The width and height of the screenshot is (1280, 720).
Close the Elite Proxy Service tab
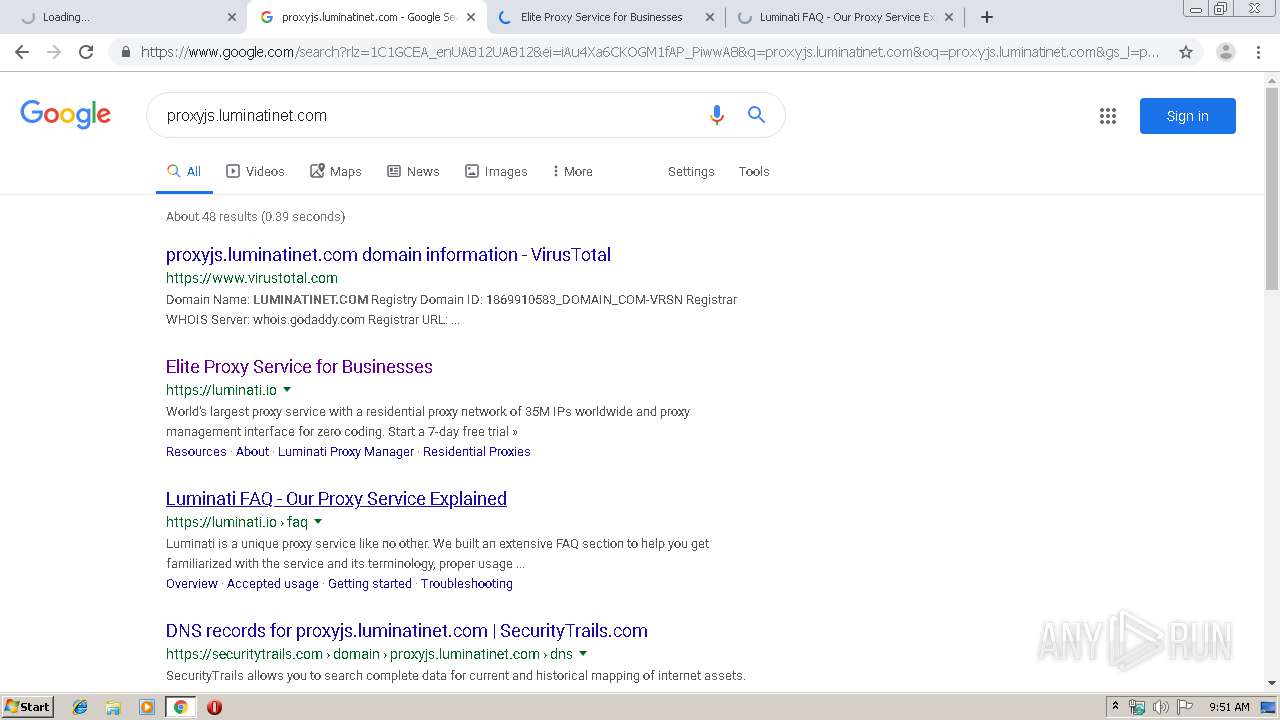click(710, 17)
